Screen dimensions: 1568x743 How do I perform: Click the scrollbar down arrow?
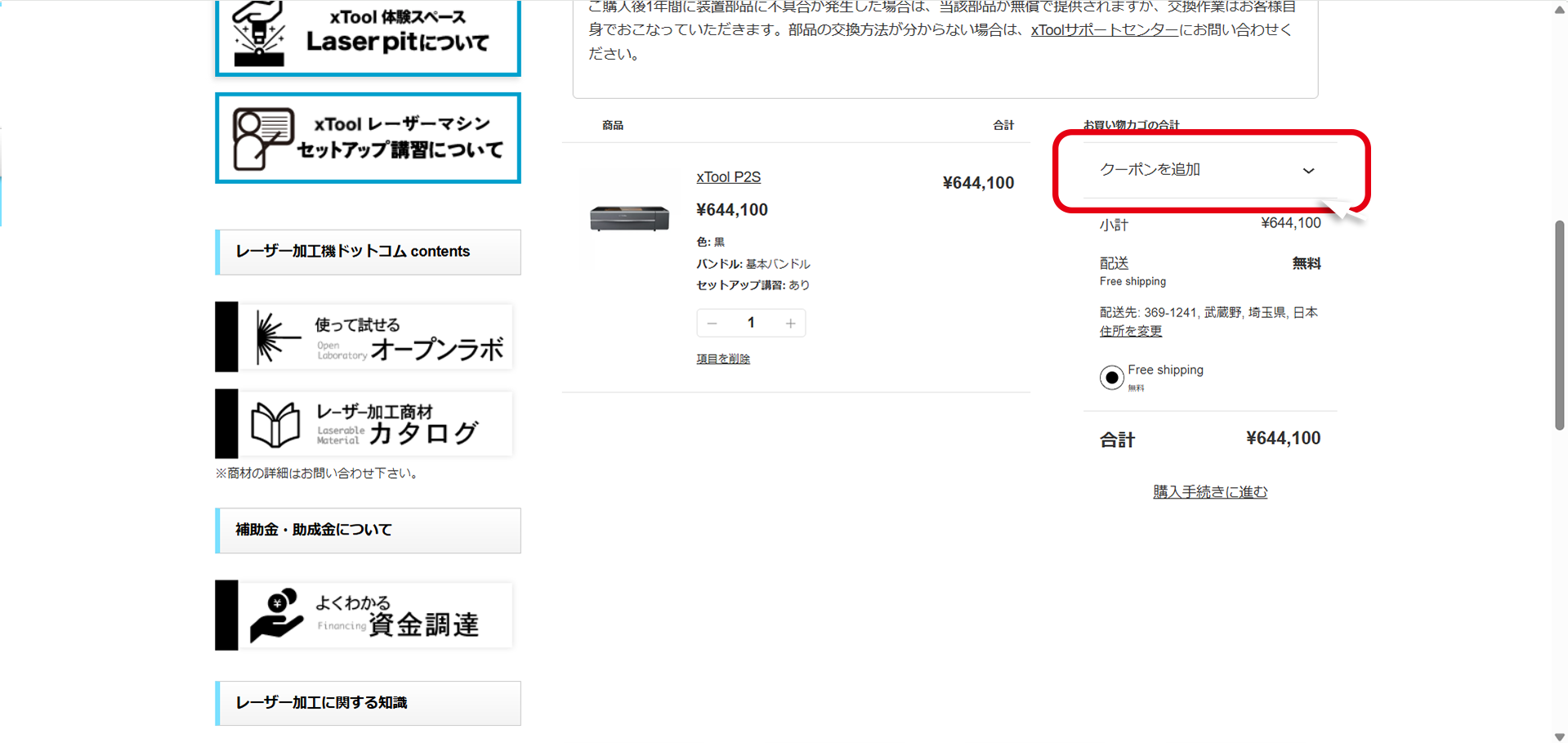click(x=1560, y=736)
